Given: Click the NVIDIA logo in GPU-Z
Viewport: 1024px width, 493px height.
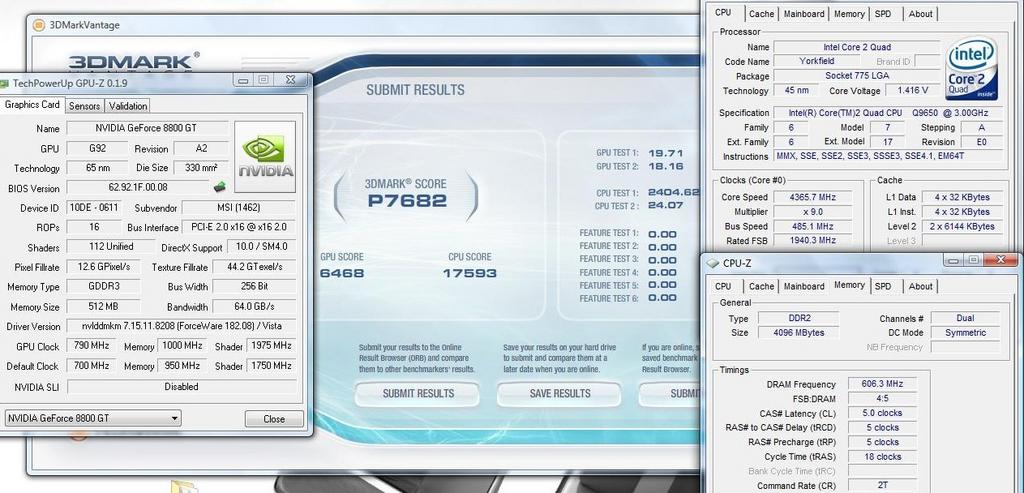Looking at the screenshot, I should (x=264, y=157).
